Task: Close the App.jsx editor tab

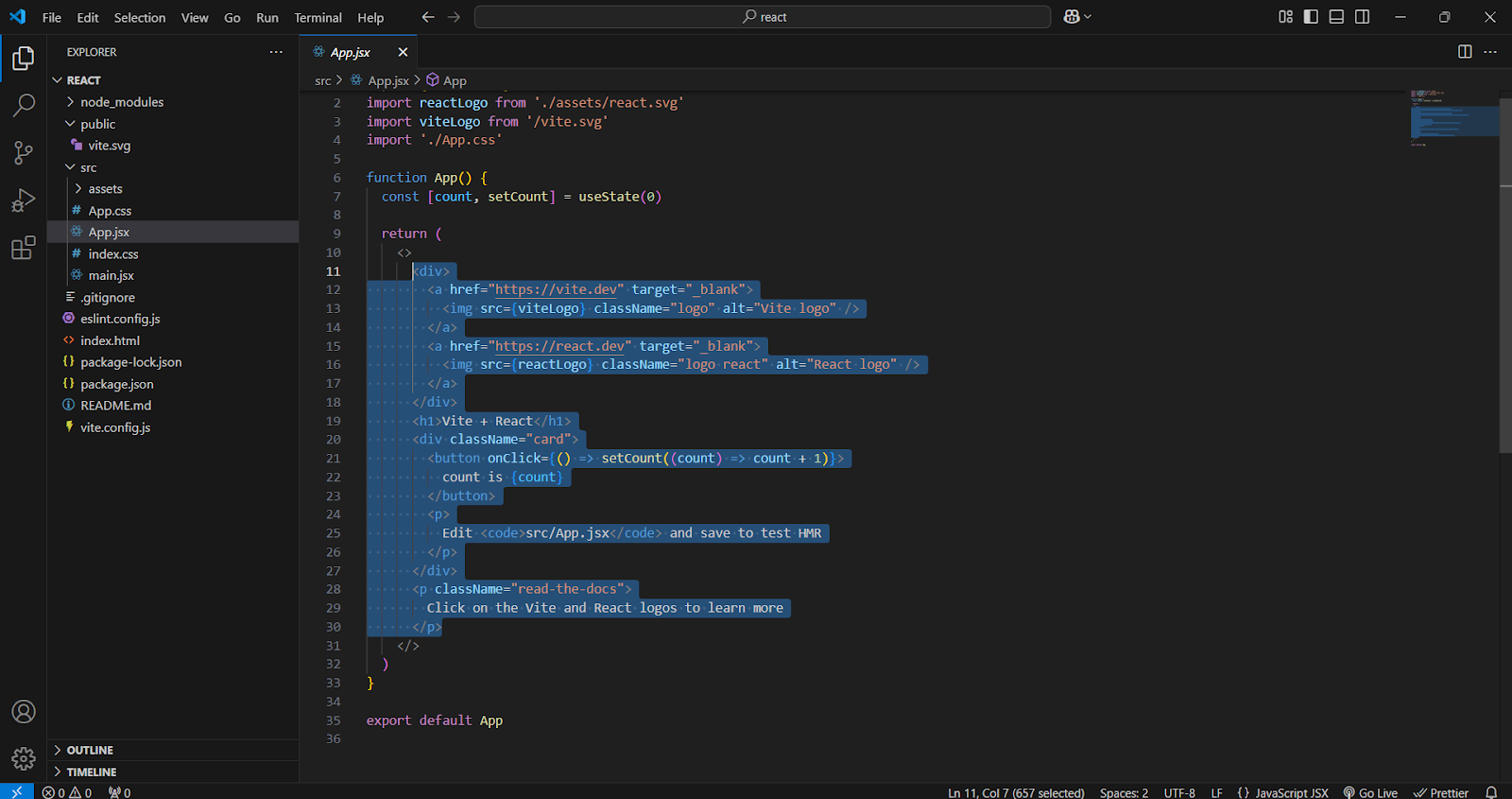Action: [x=403, y=52]
